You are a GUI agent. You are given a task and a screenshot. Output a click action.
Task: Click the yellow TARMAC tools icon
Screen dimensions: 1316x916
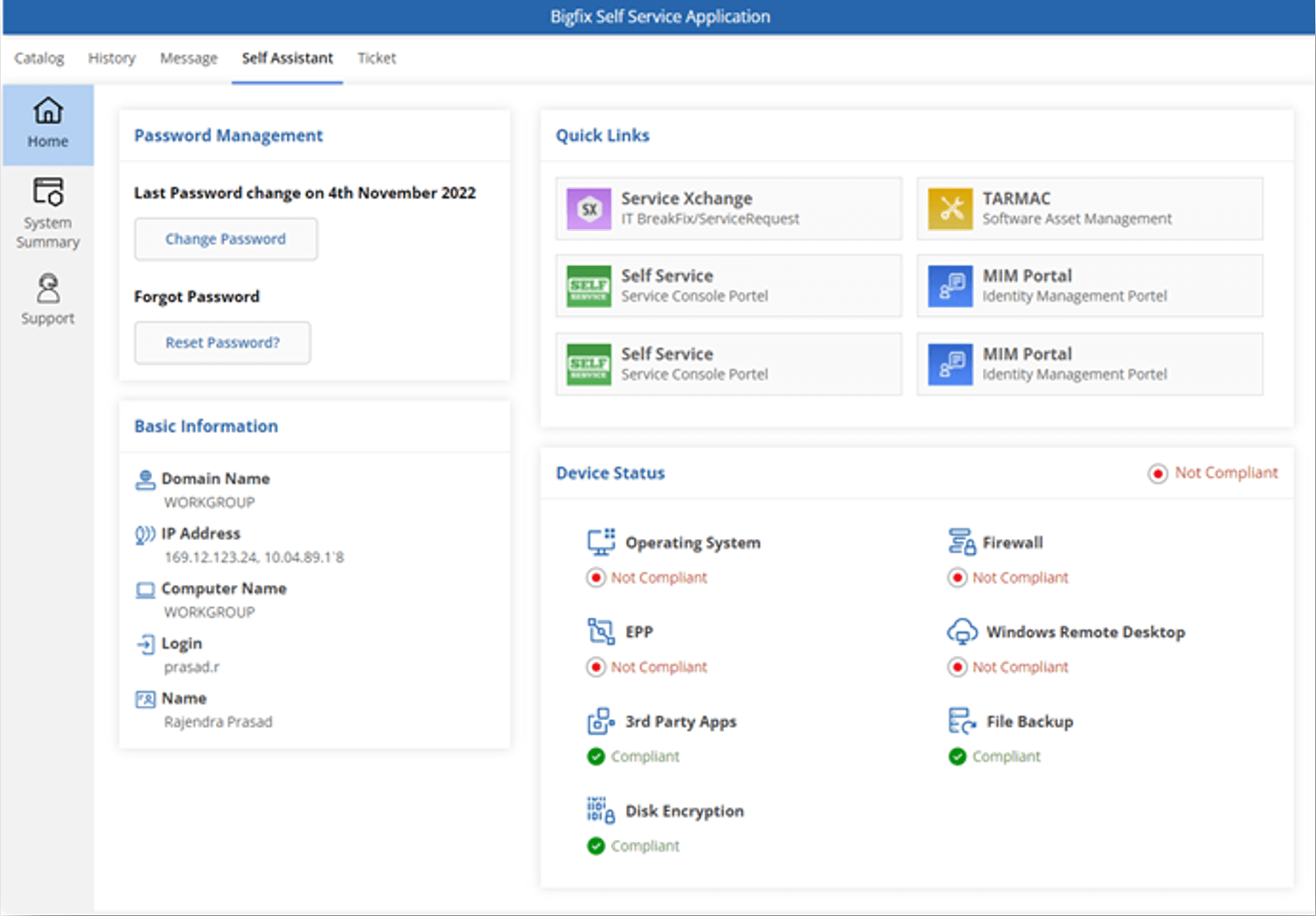point(950,208)
